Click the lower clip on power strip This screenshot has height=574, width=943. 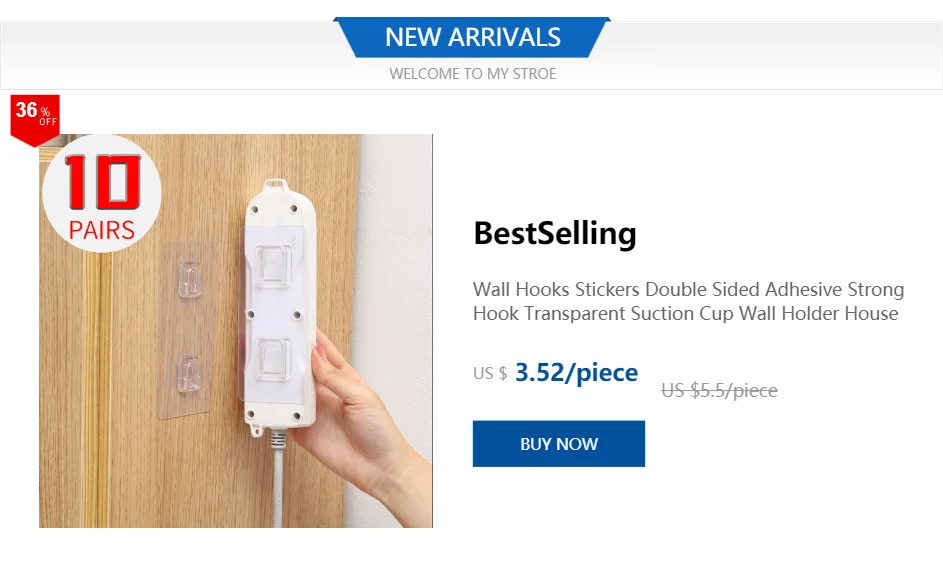(x=274, y=360)
